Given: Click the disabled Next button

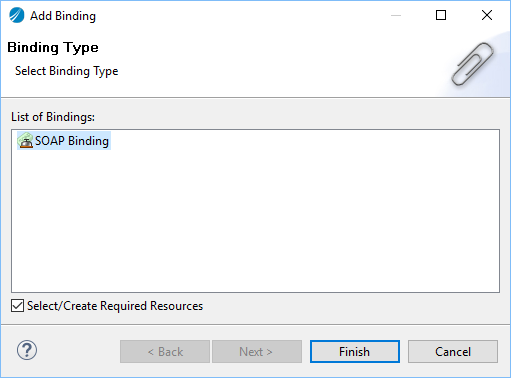Looking at the screenshot, I should click(257, 351).
